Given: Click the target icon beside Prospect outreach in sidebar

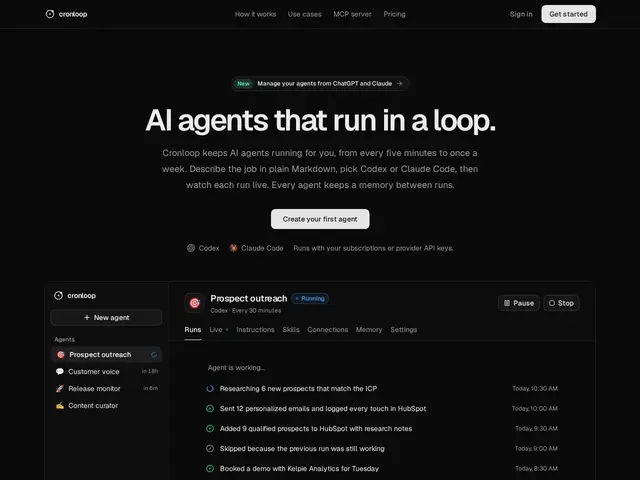Looking at the screenshot, I should pos(60,355).
